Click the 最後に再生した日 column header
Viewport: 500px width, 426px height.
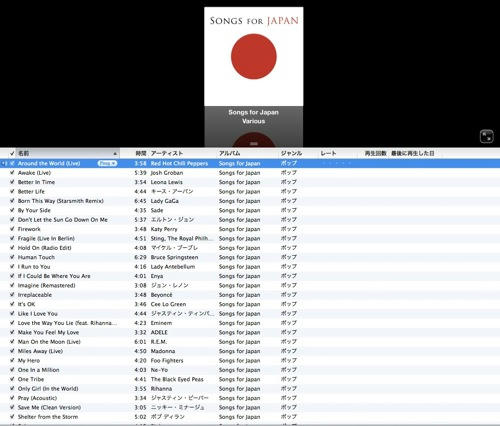tap(413, 153)
